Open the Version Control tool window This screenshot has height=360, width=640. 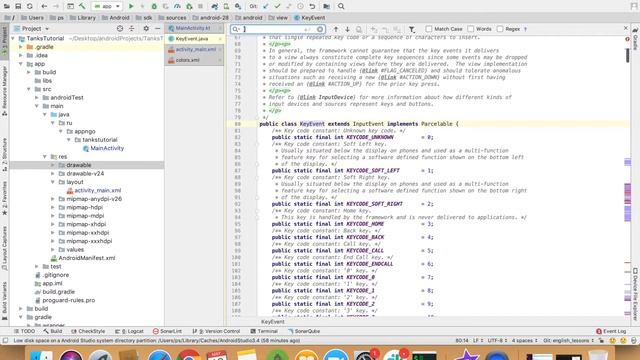216,331
